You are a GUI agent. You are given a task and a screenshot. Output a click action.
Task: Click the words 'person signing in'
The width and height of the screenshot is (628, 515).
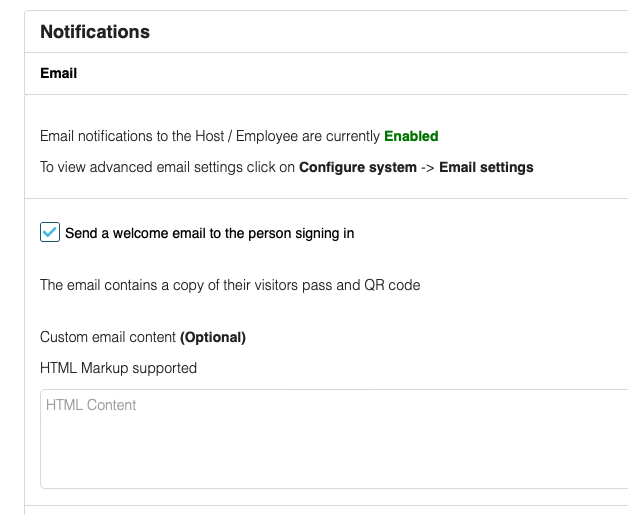301,233
